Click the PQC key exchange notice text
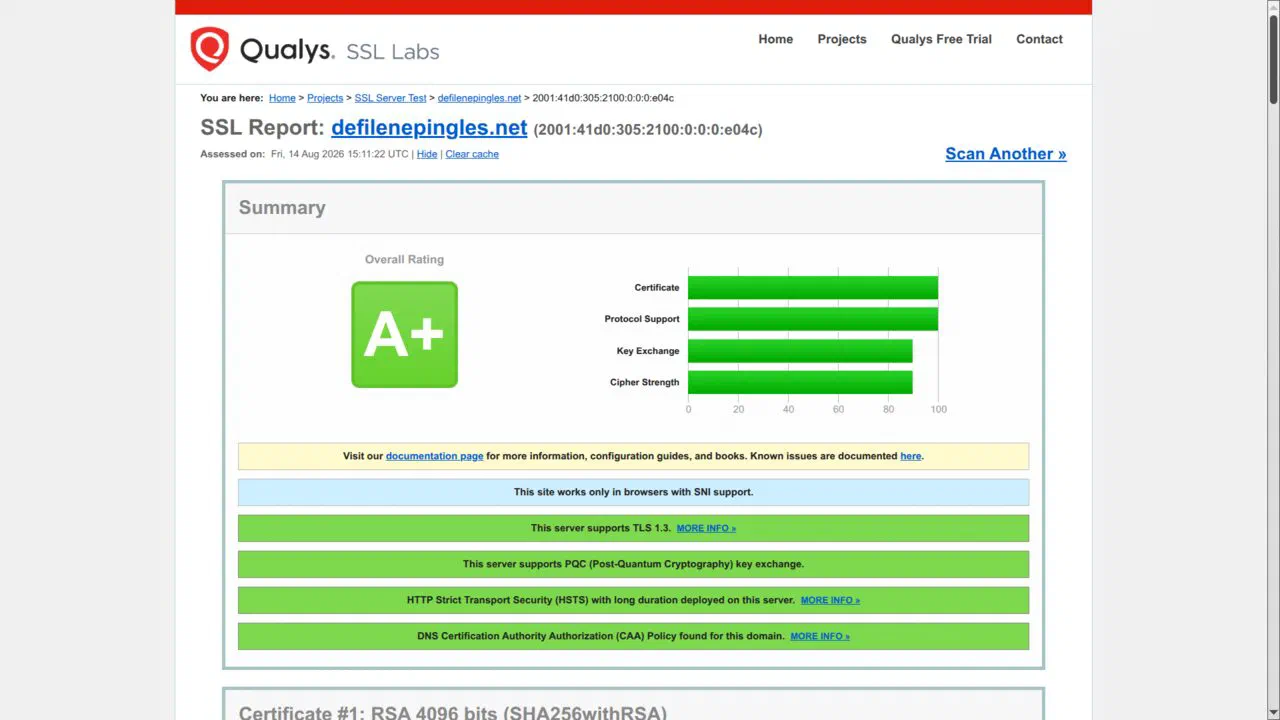This screenshot has width=1280, height=720. tap(633, 564)
